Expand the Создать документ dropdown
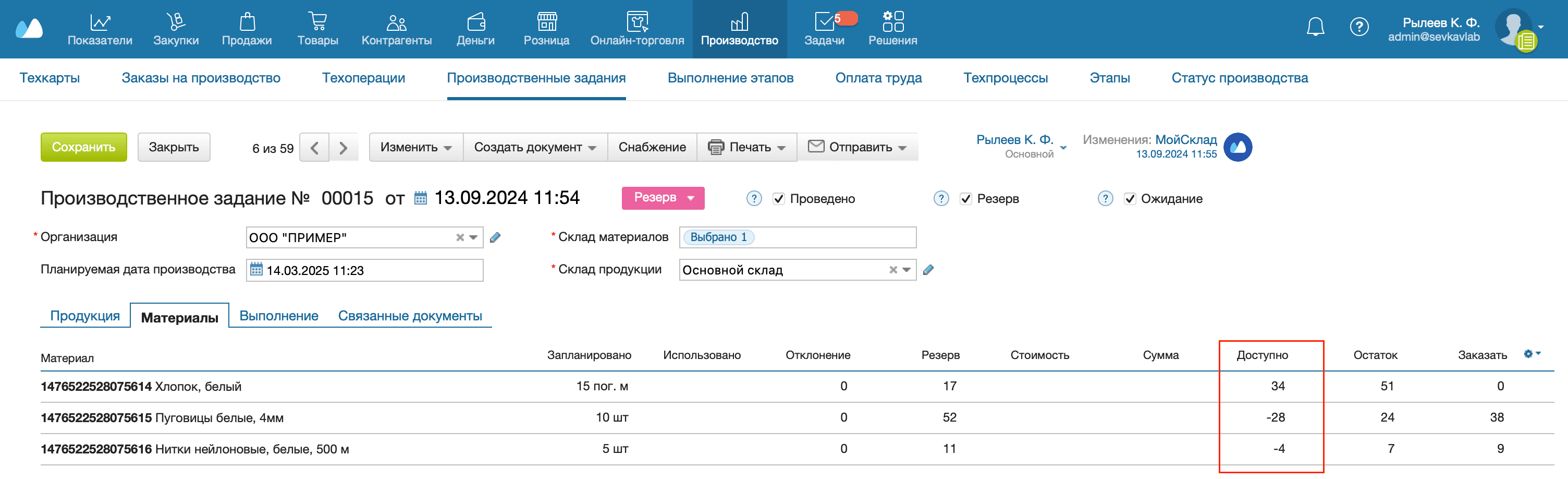 click(x=534, y=147)
